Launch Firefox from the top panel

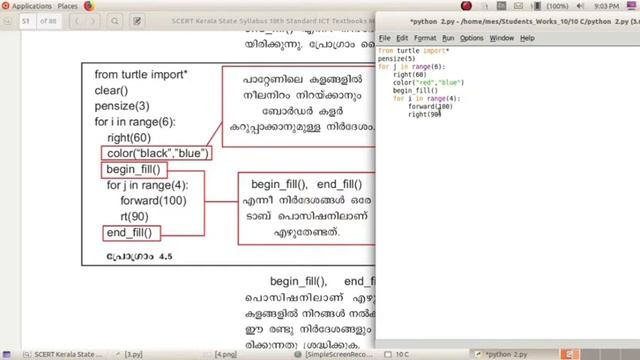pos(89,6)
